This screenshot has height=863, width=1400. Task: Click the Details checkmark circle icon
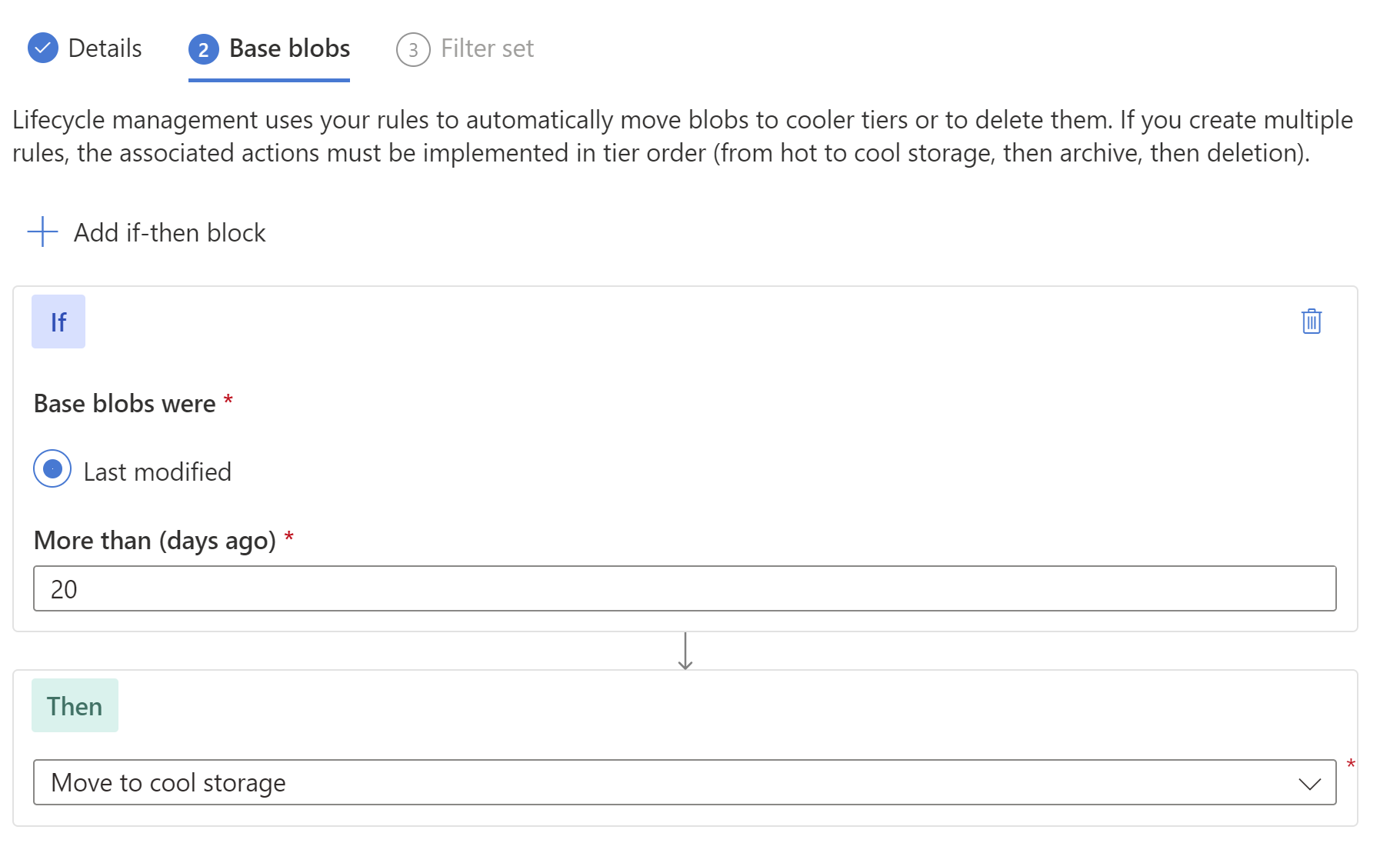click(43, 48)
